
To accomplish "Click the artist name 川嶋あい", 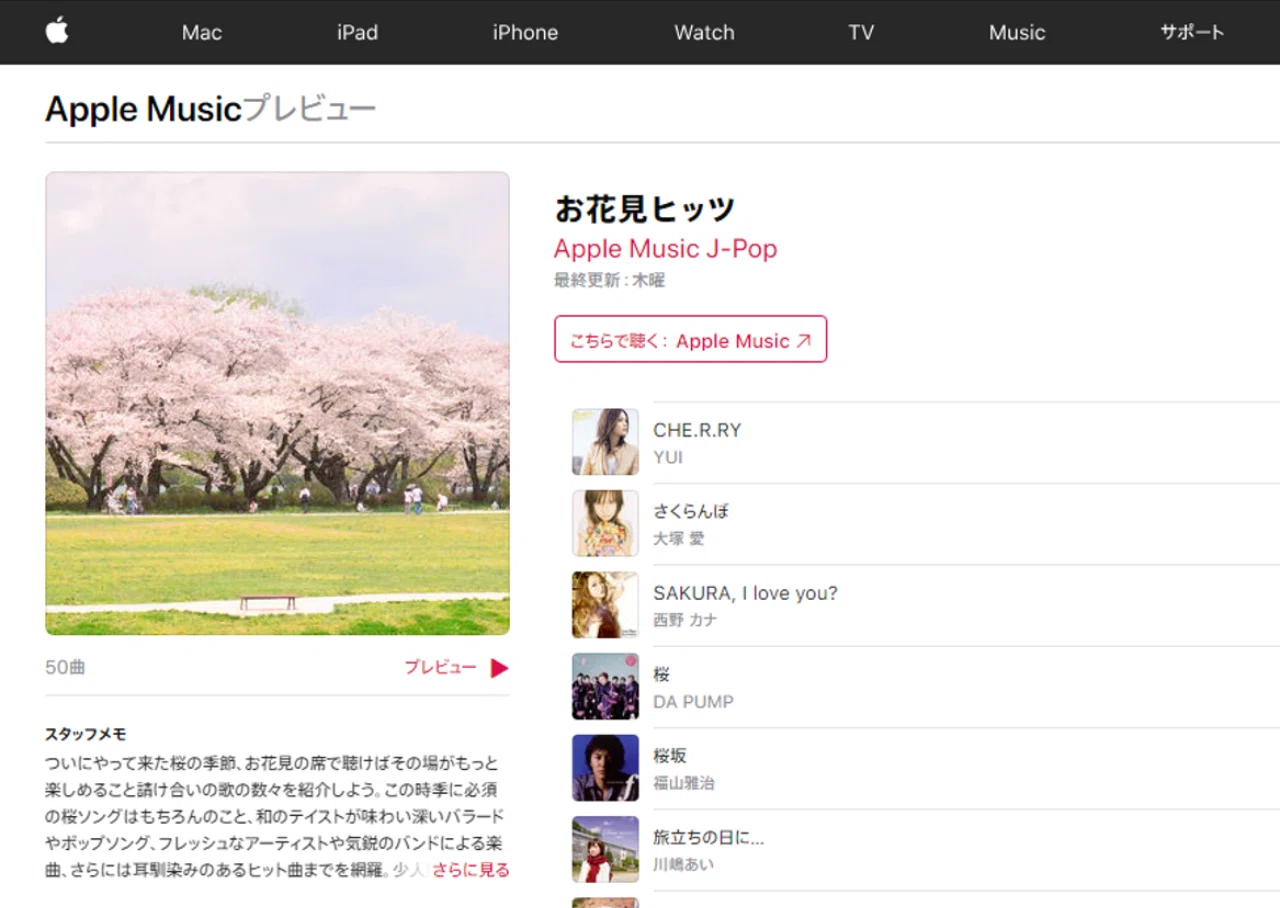I will pos(684,865).
